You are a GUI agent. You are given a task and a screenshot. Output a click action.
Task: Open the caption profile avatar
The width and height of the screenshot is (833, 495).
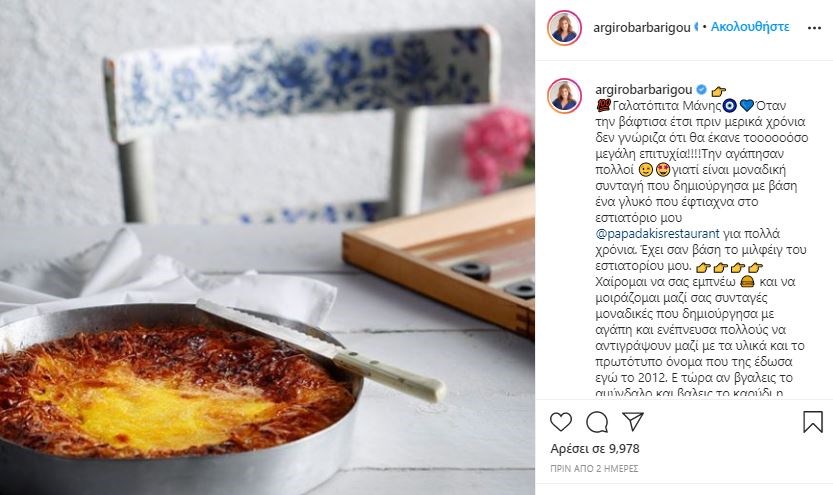pos(564,96)
